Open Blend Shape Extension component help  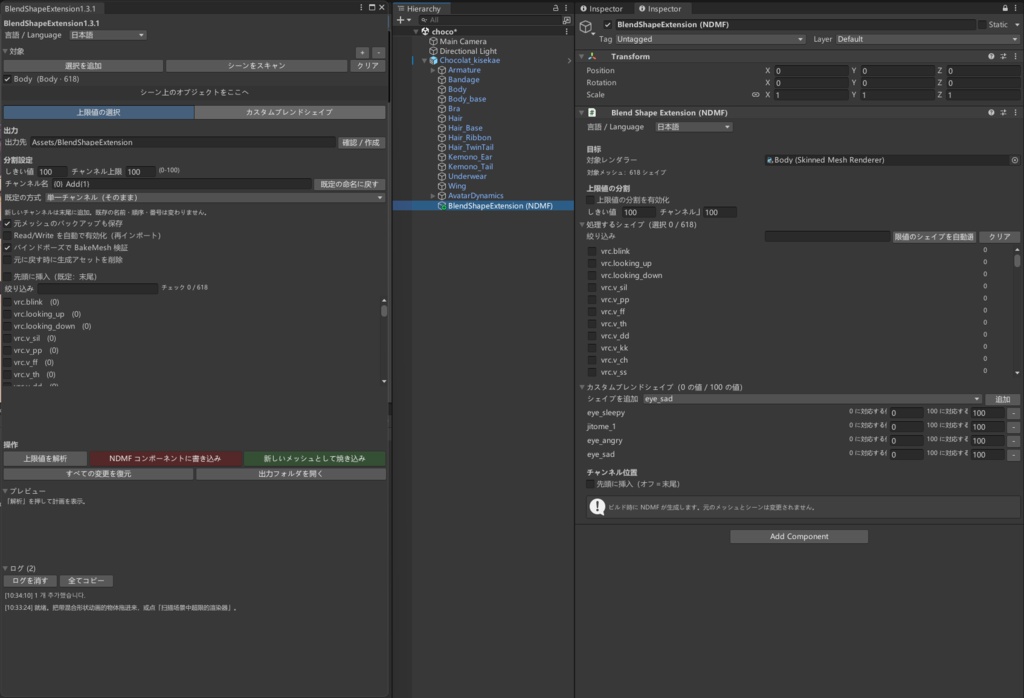pyautogui.click(x=991, y=113)
